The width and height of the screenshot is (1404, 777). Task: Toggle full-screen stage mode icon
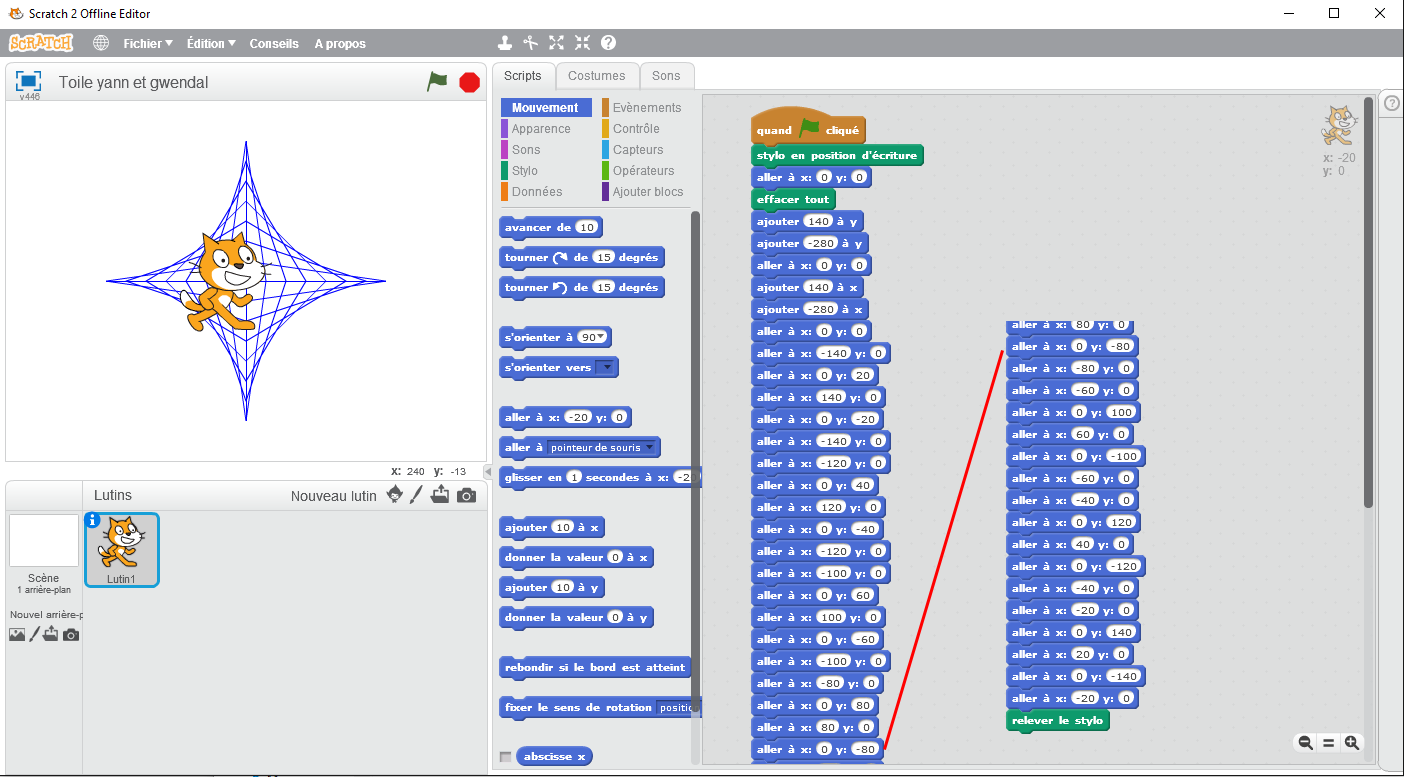click(x=28, y=81)
